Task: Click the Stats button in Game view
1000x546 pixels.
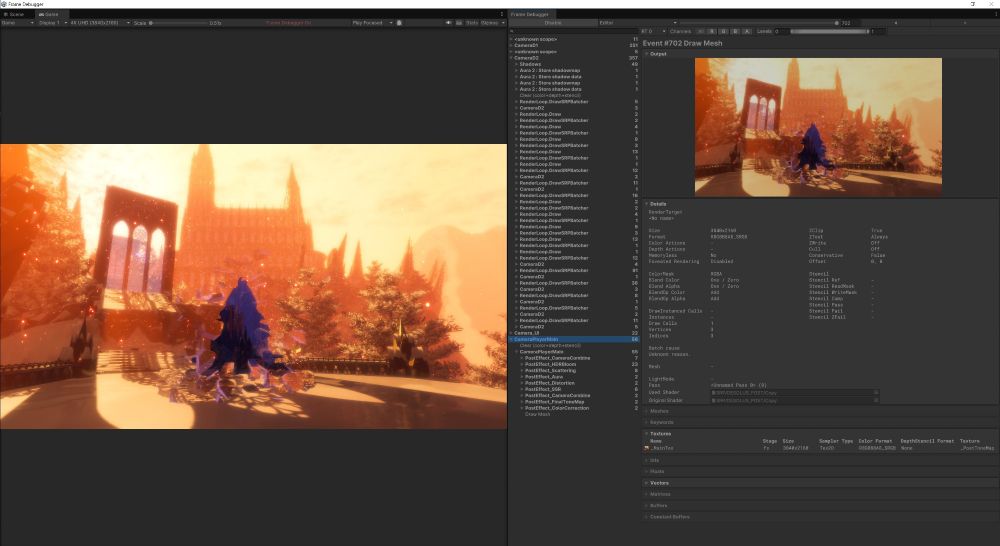Action: pyautogui.click(x=472, y=22)
